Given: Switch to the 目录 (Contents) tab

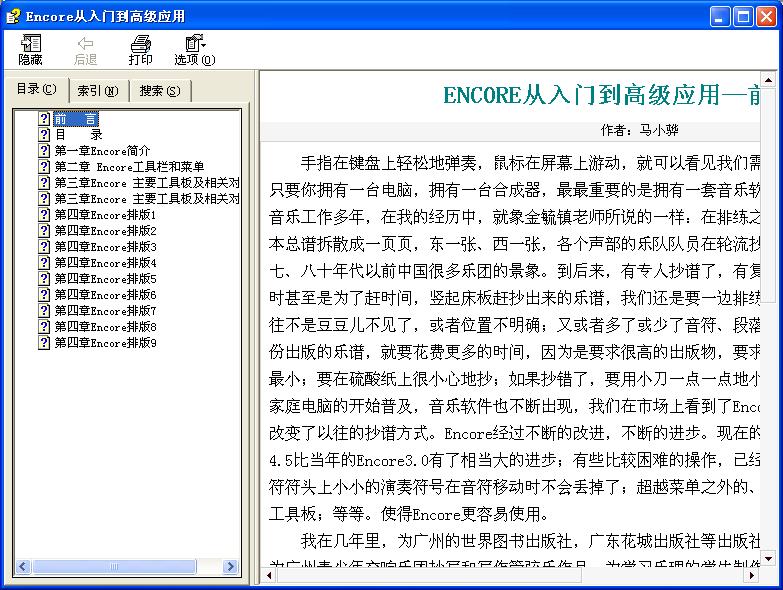Looking at the screenshot, I should click(36, 89).
